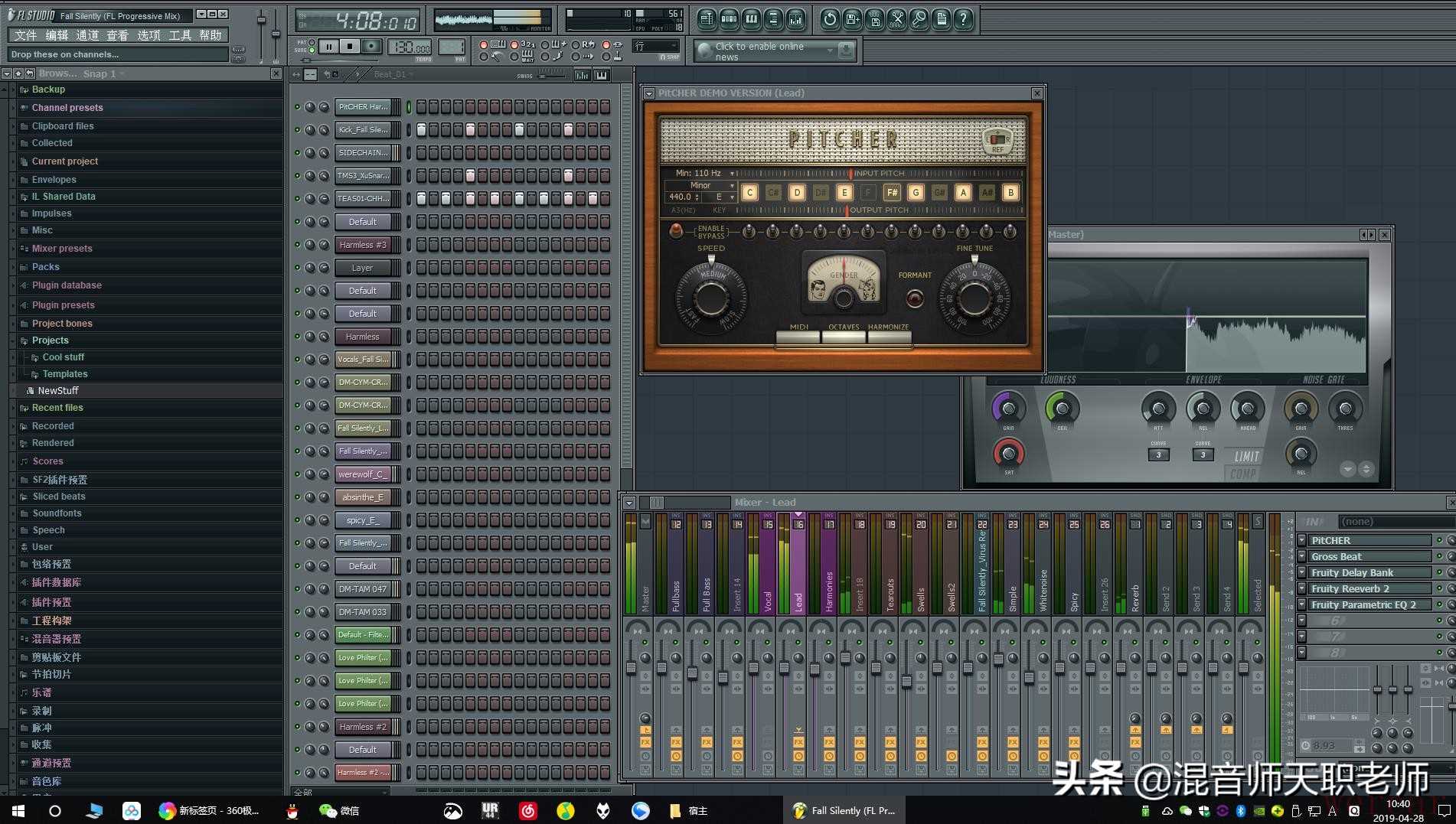The width and height of the screenshot is (1456, 824).
Task: Toggle the Pitcher Enable Bypass switch
Action: click(676, 231)
